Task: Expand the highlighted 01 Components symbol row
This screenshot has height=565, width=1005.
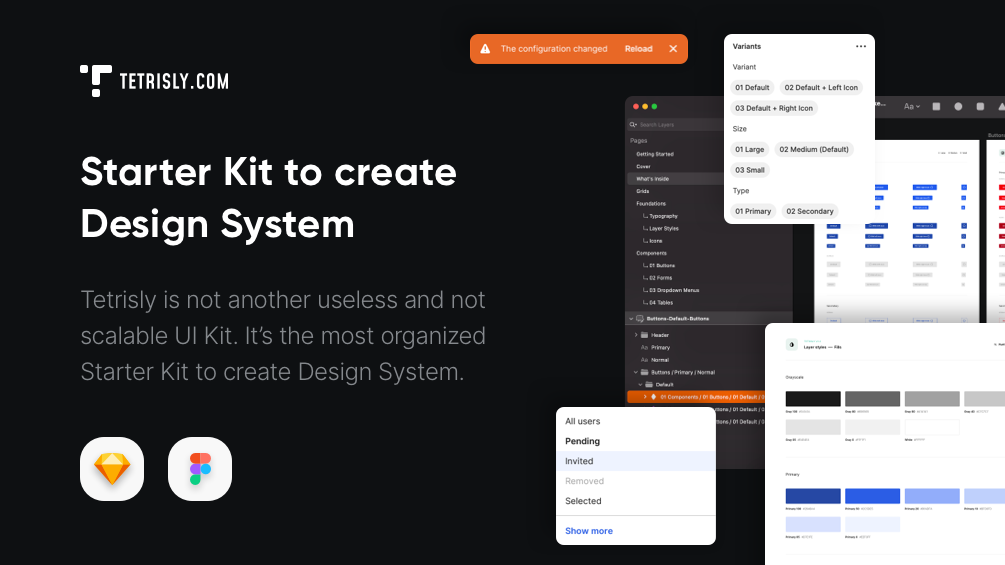Action: point(645,397)
